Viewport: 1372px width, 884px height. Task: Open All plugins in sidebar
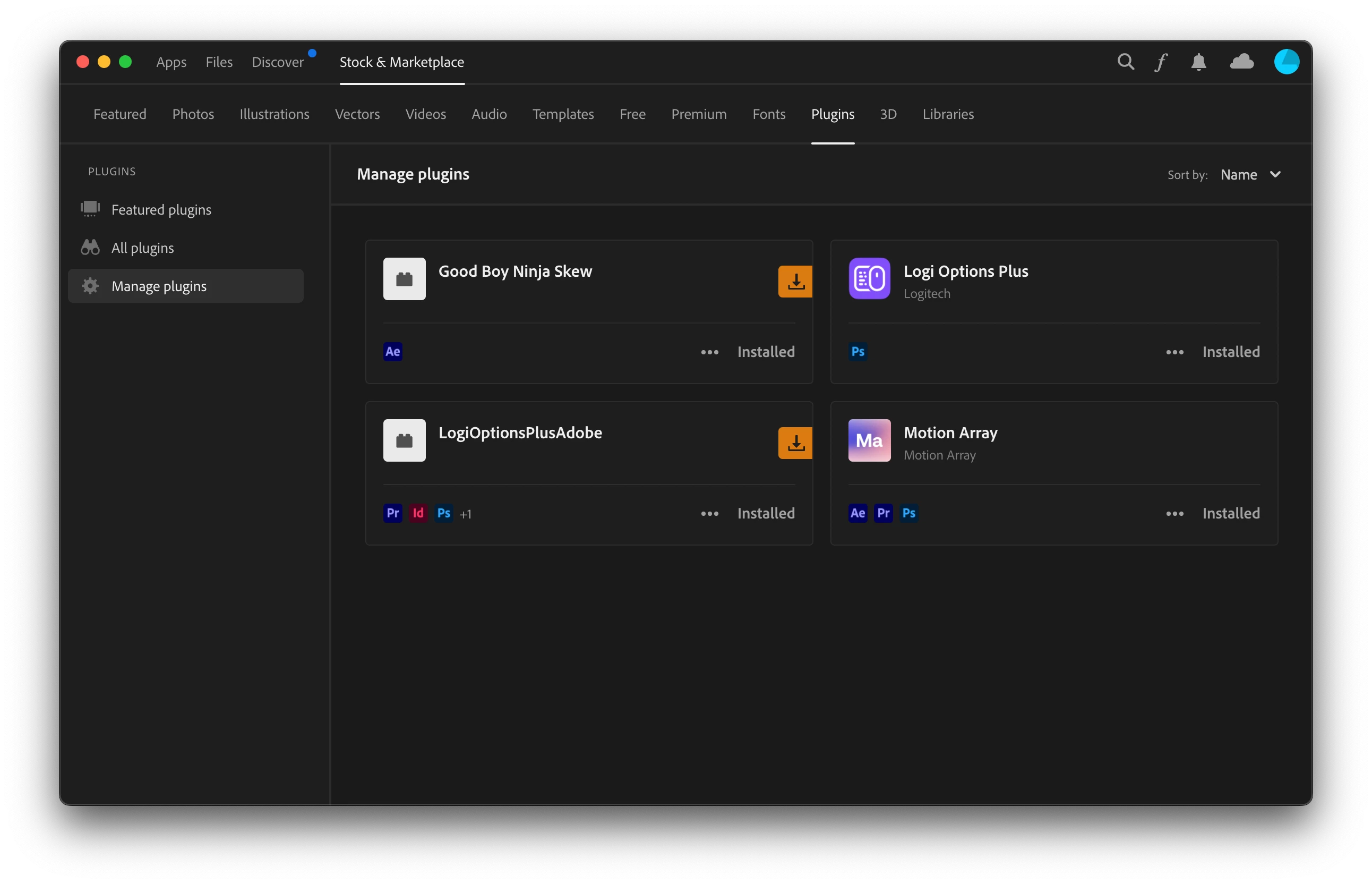coord(142,248)
